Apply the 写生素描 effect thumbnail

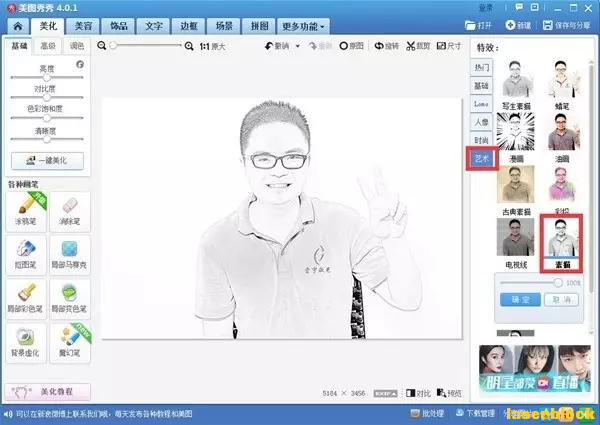pos(516,79)
